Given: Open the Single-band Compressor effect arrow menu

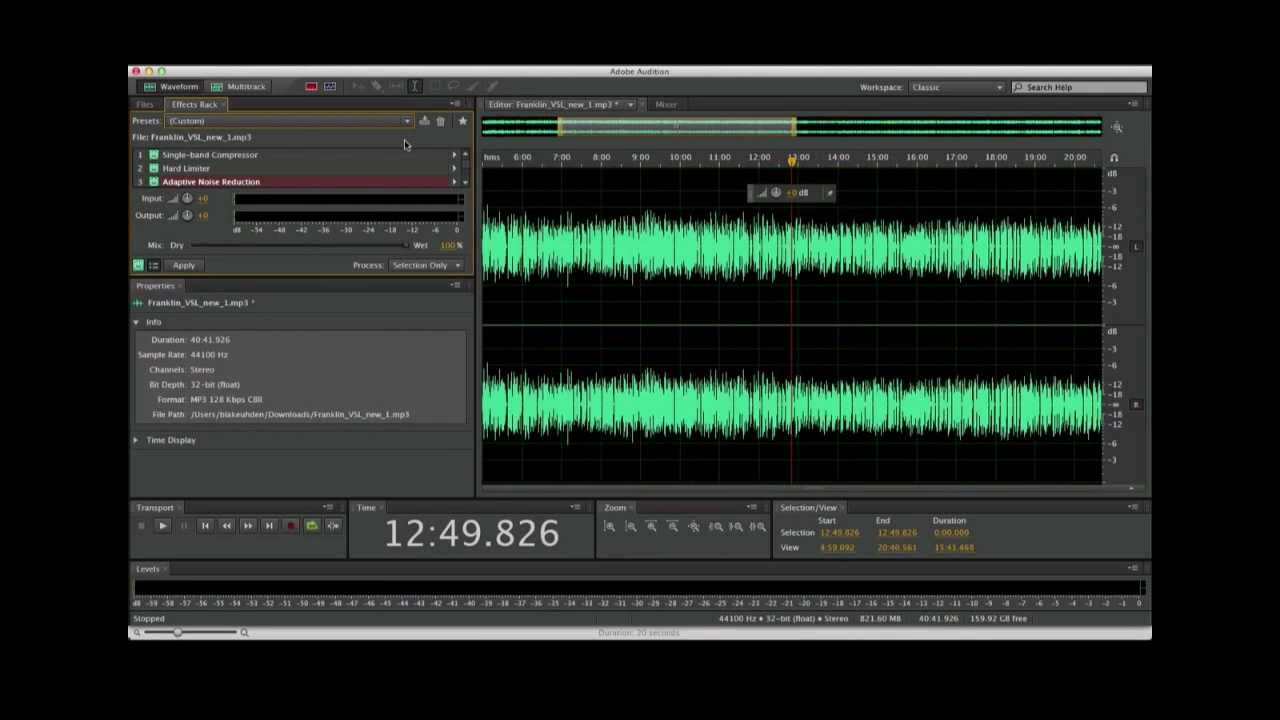Looking at the screenshot, I should [x=454, y=155].
